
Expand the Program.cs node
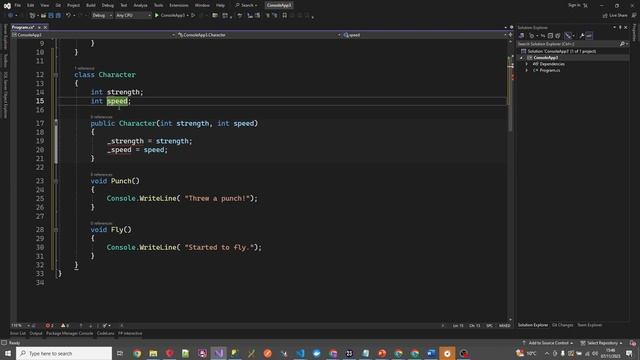coord(527,70)
